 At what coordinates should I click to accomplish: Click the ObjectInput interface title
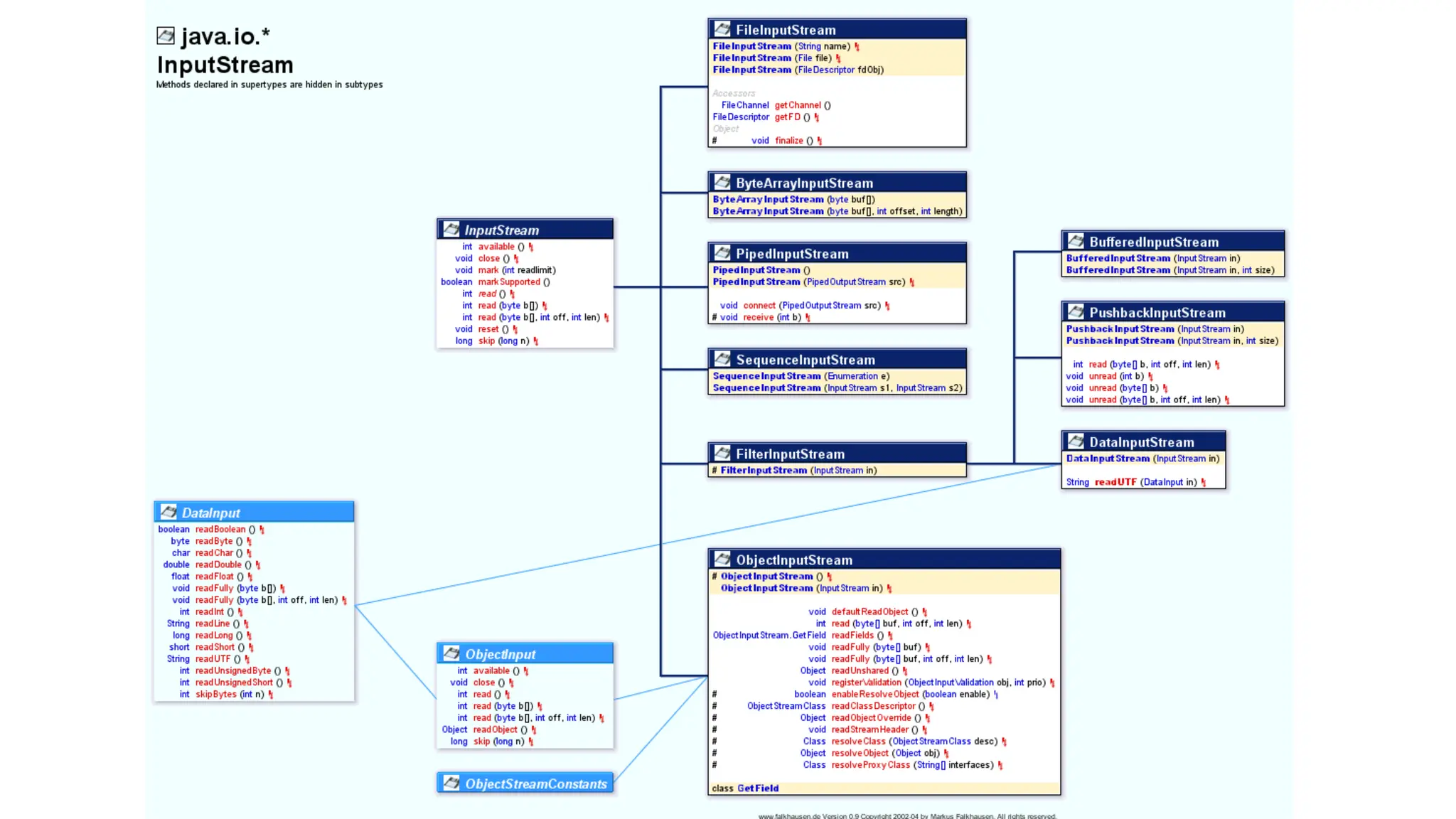[x=500, y=654]
